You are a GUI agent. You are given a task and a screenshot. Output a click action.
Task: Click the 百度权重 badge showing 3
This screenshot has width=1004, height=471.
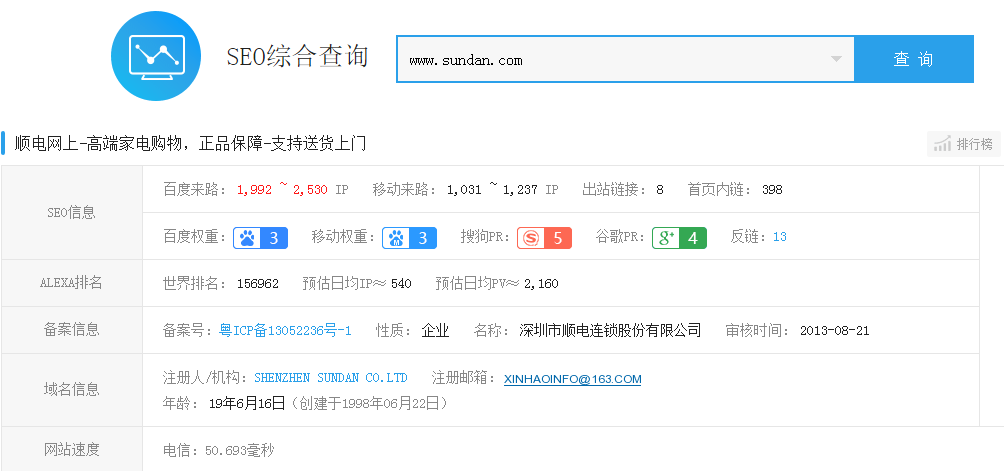click(x=260, y=237)
